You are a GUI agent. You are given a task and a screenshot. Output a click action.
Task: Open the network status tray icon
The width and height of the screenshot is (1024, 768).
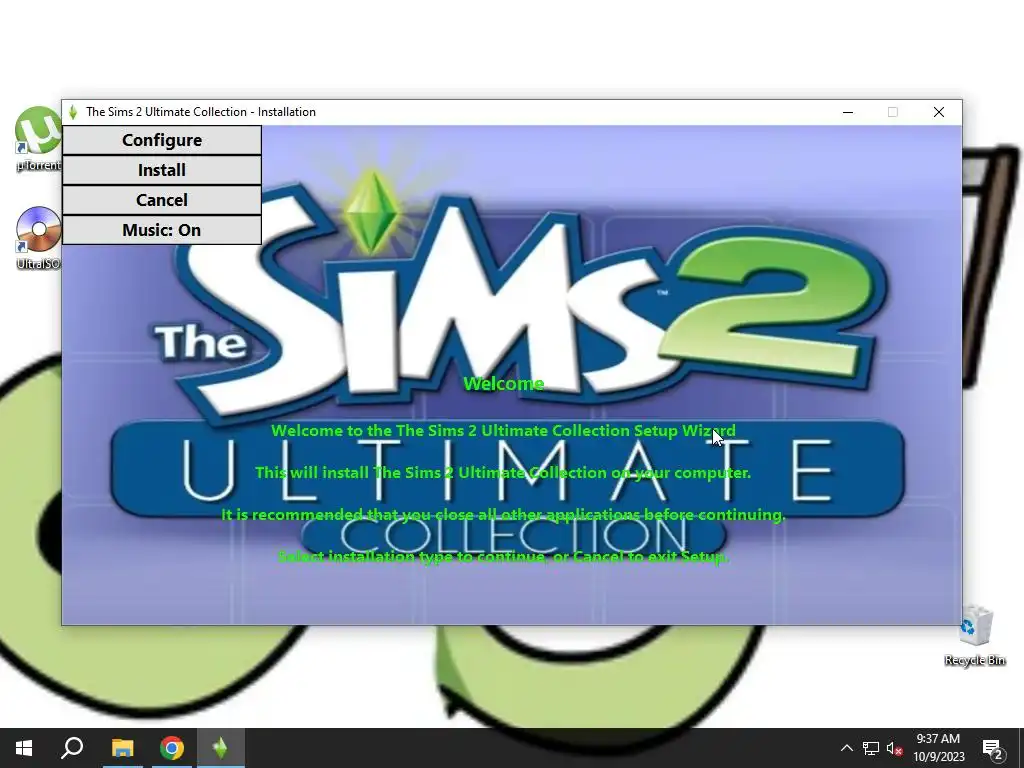(x=871, y=748)
